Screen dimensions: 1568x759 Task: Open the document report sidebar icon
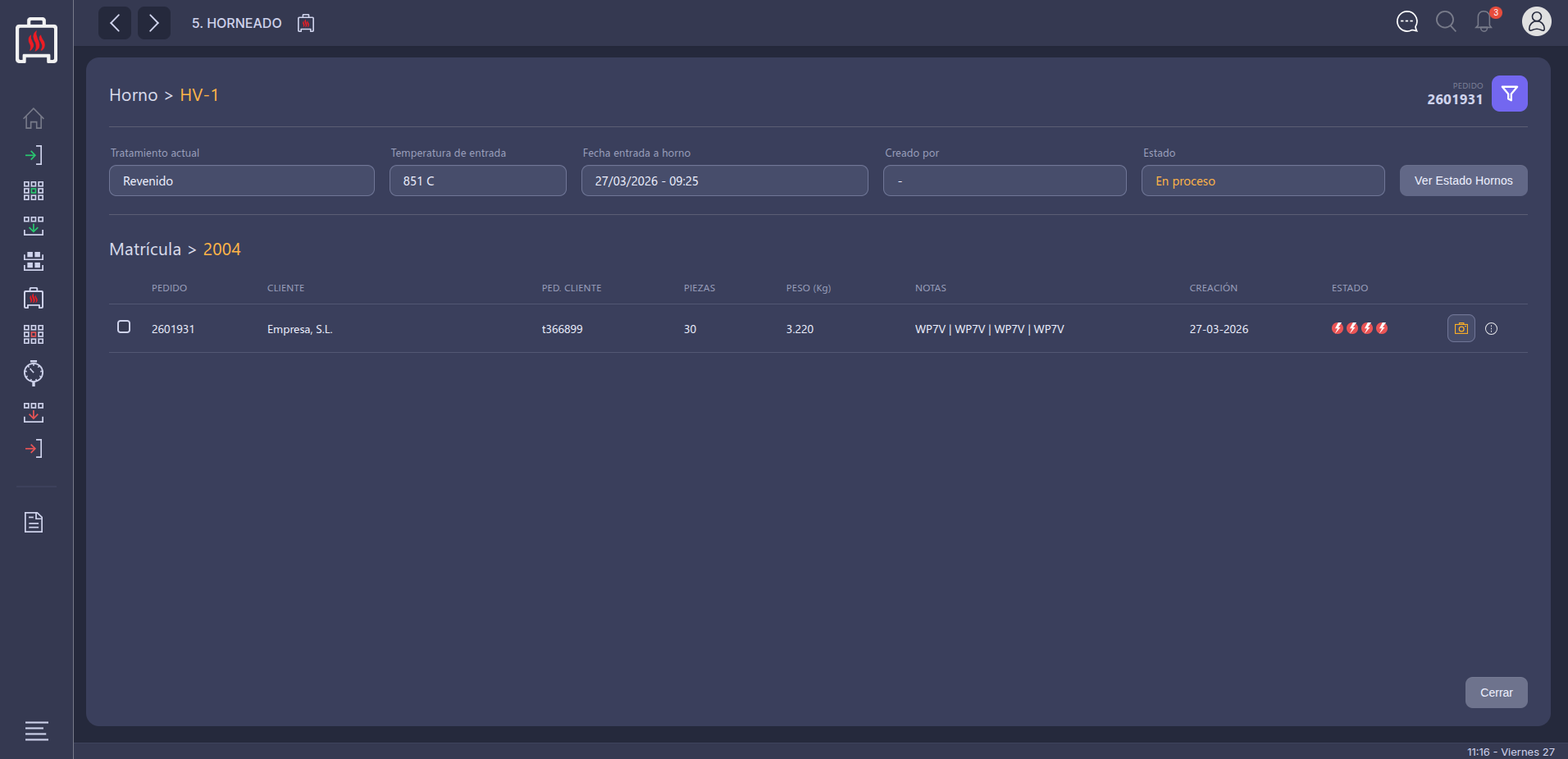pyautogui.click(x=34, y=523)
